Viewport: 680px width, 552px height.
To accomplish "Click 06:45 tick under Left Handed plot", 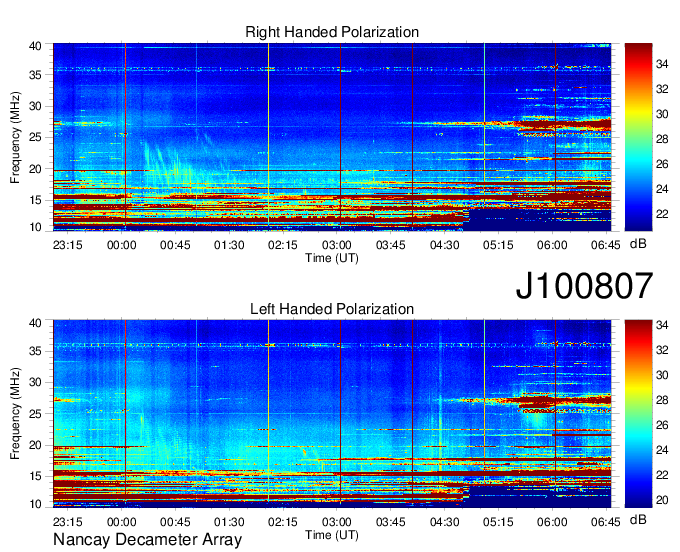I will [605, 522].
